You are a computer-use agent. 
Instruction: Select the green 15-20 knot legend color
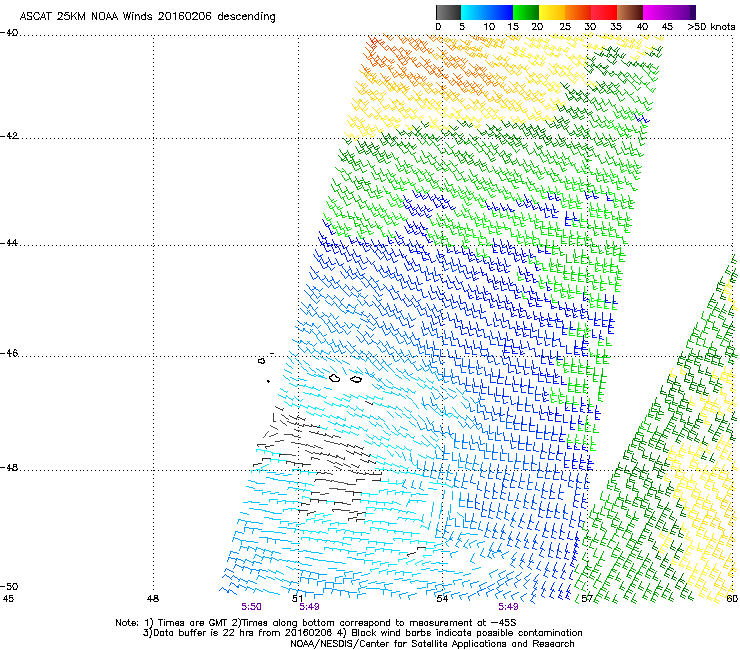[526, 12]
